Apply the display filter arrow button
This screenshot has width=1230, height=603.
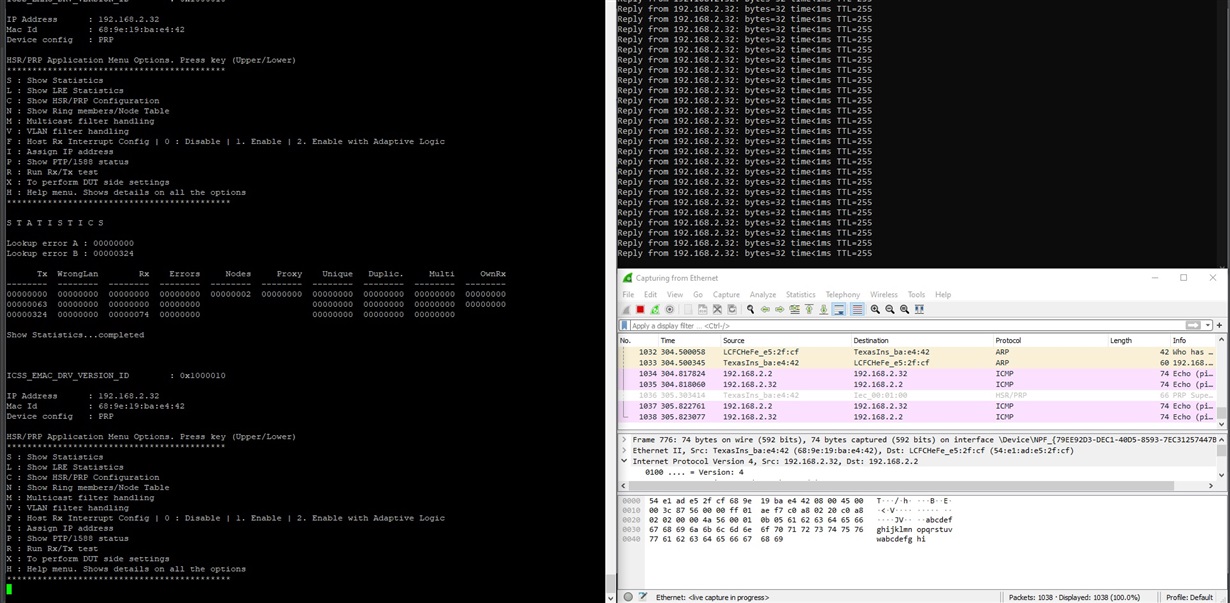(1192, 325)
